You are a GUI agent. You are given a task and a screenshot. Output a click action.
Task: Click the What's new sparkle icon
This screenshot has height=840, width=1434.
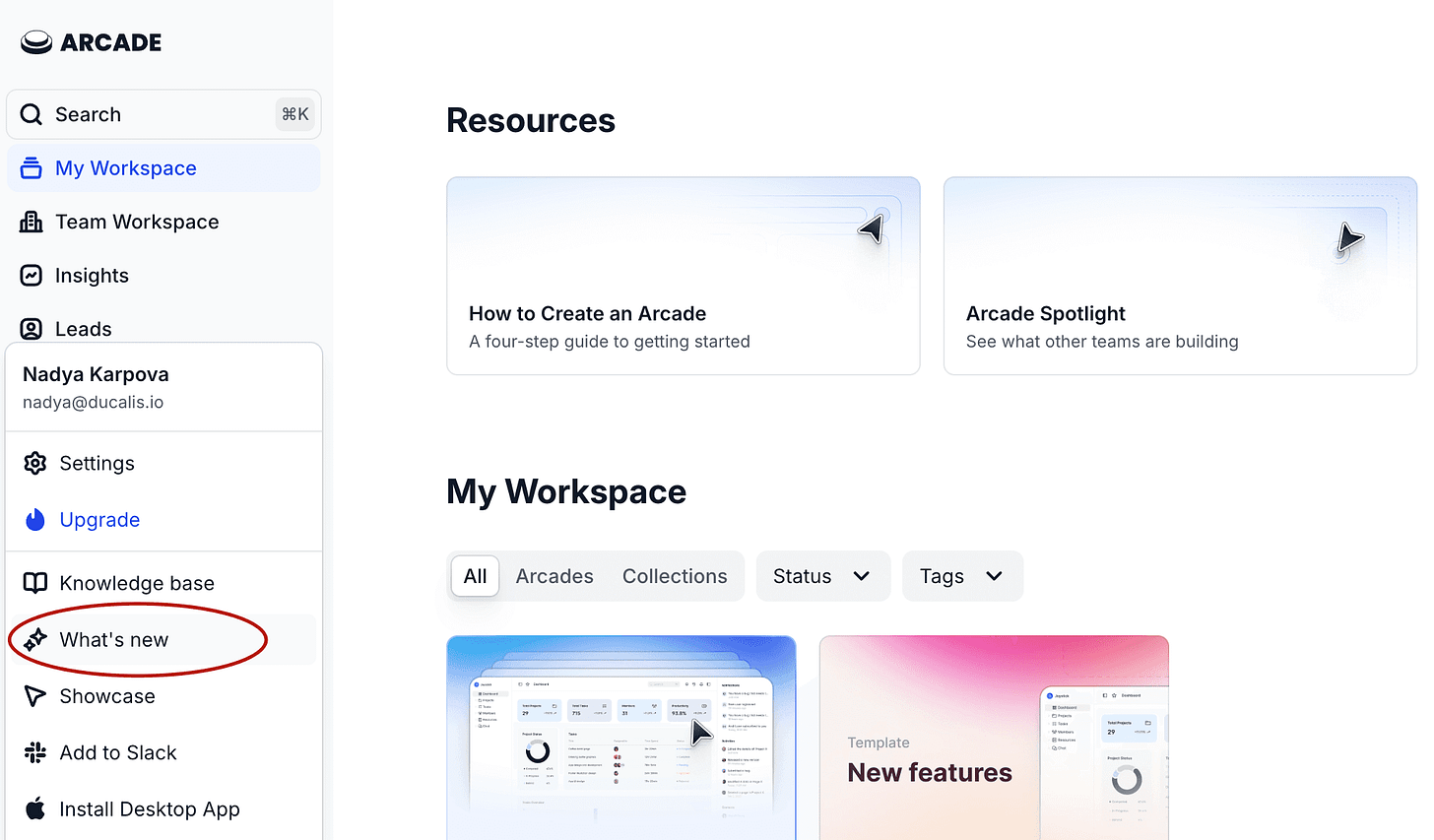35,640
